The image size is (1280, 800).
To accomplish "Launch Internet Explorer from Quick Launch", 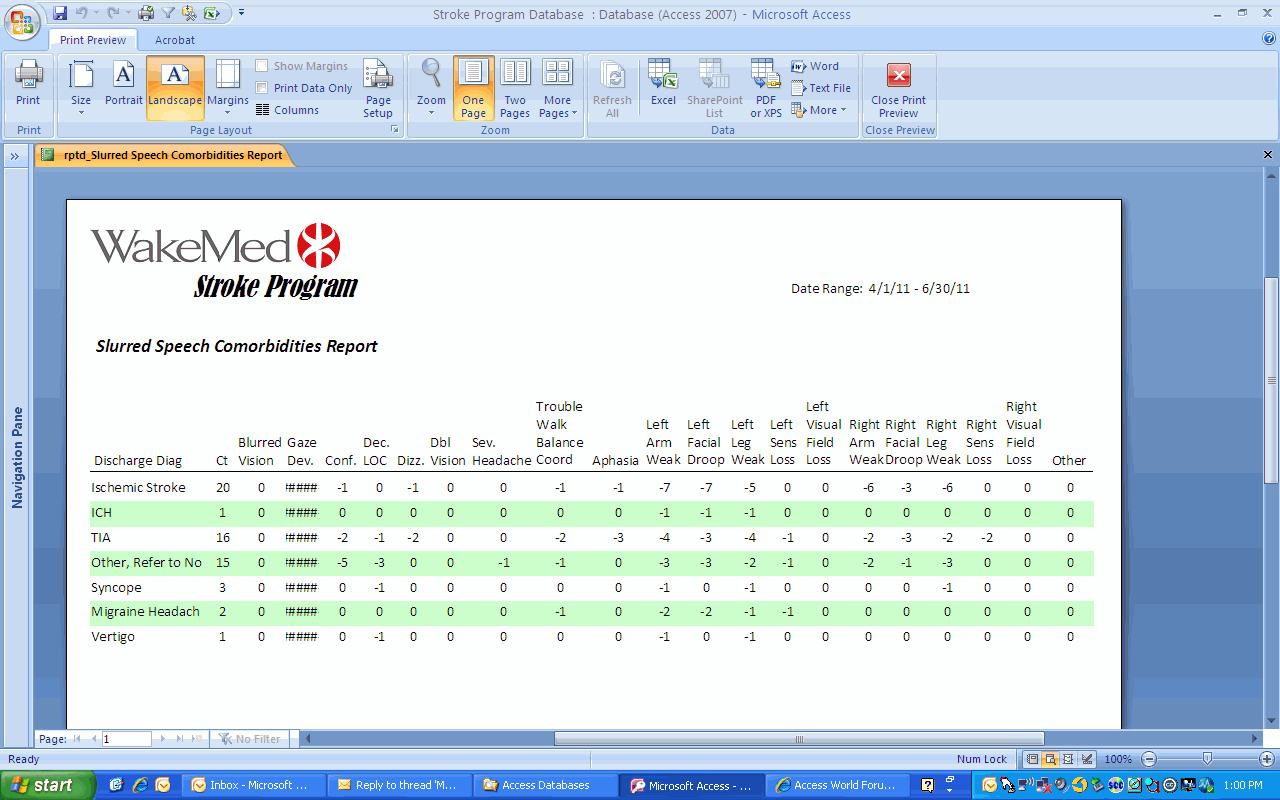I will click(x=140, y=785).
